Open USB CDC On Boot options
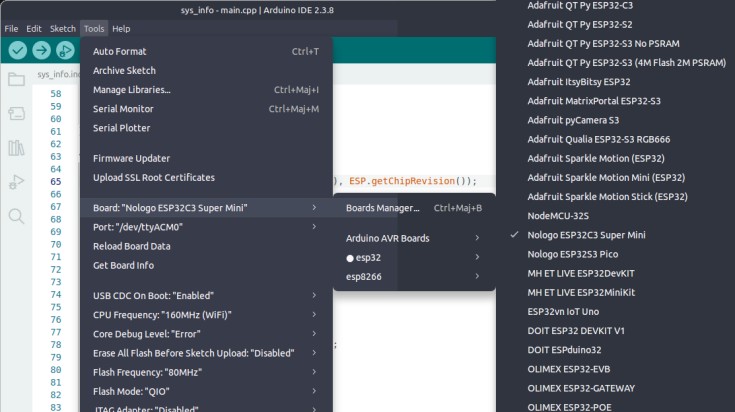735x412 pixels. 206,296
